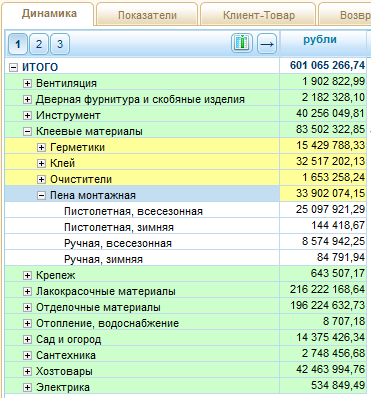Collapse the Пена монтажная subcategory

41,195
